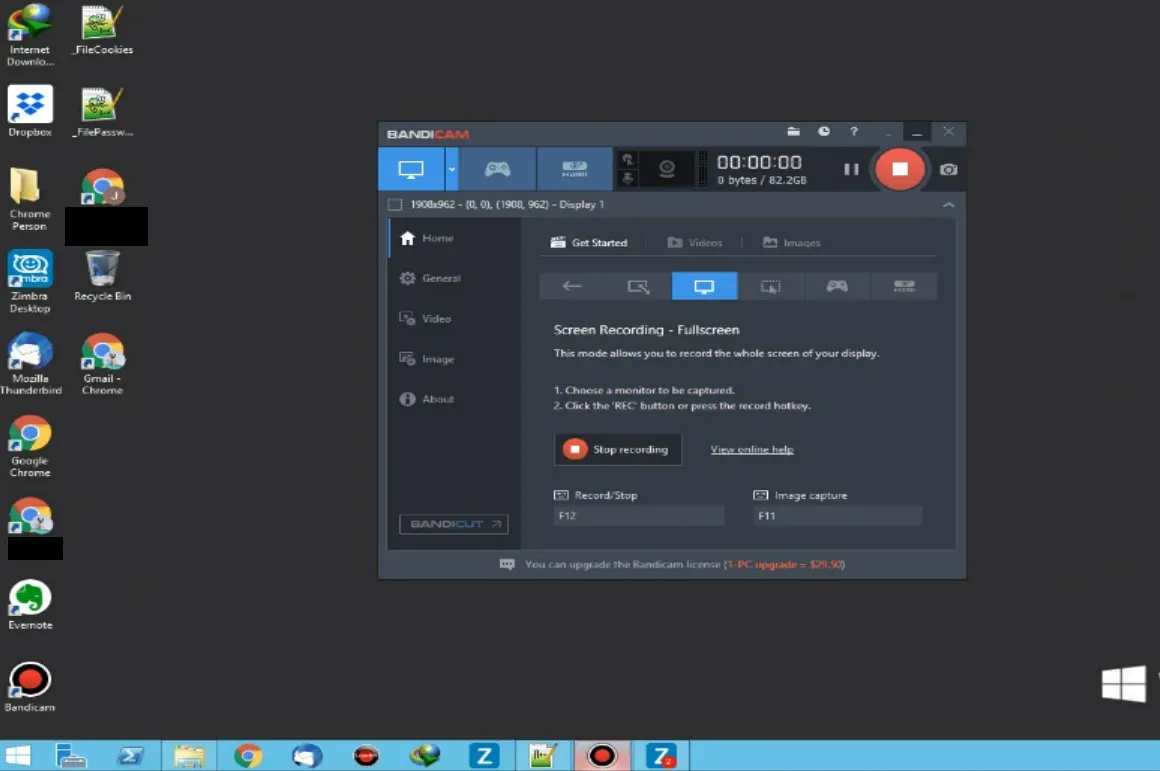Choose the game recording icon in the selector
1160x771 pixels.
pyautogui.click(x=837, y=286)
